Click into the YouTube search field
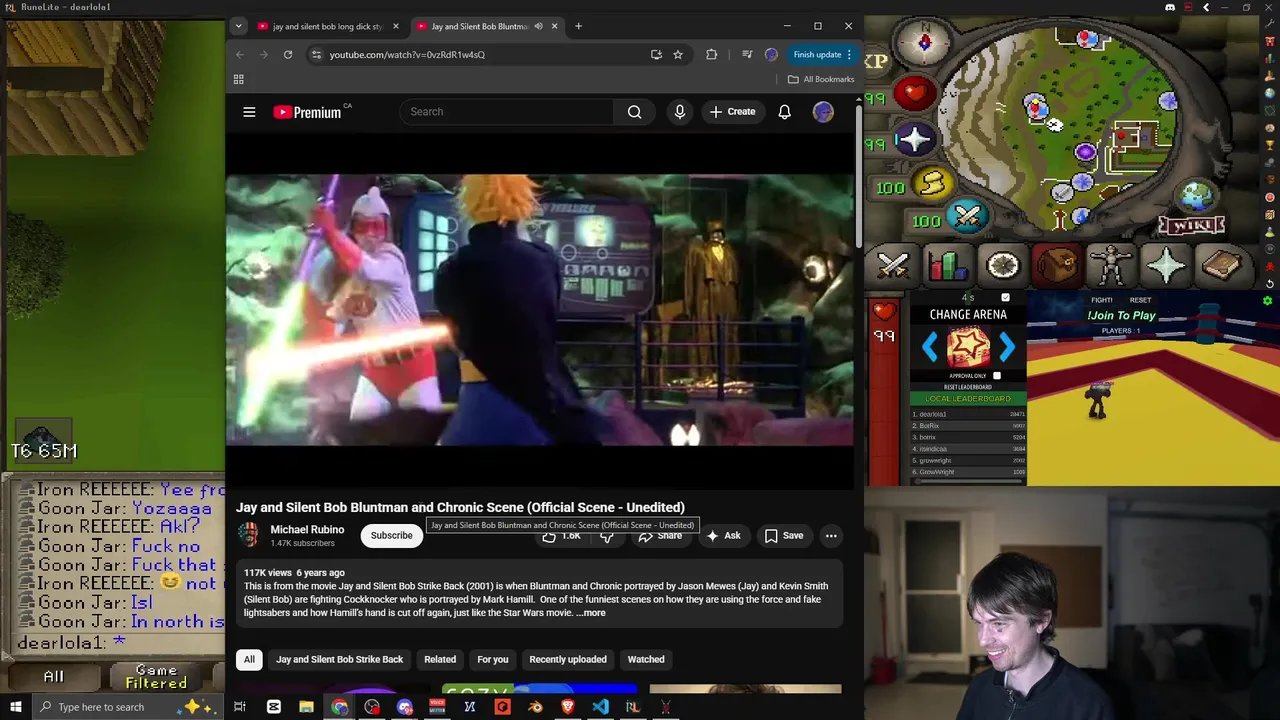Image resolution: width=1280 pixels, height=720 pixels. point(507,112)
